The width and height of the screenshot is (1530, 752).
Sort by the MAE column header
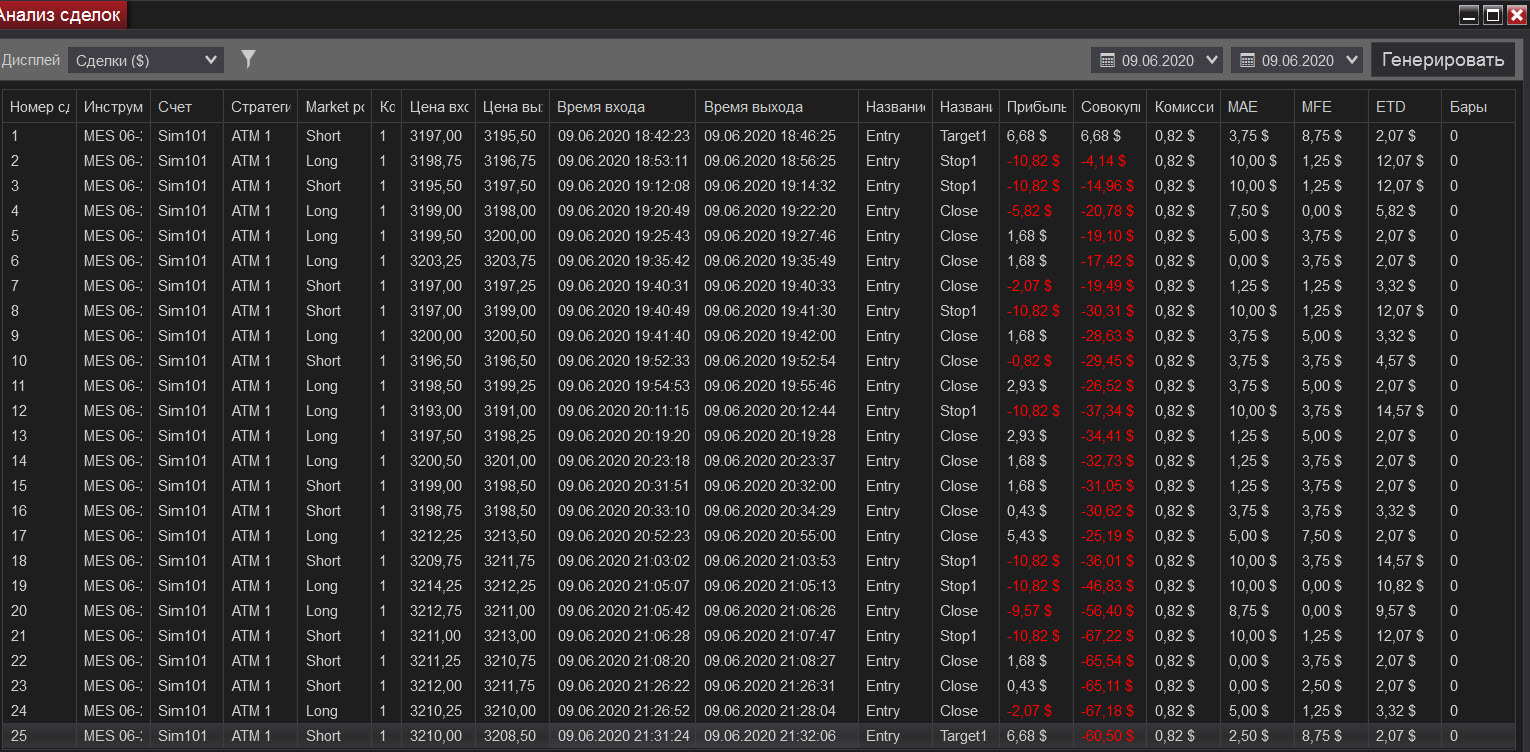point(1257,107)
